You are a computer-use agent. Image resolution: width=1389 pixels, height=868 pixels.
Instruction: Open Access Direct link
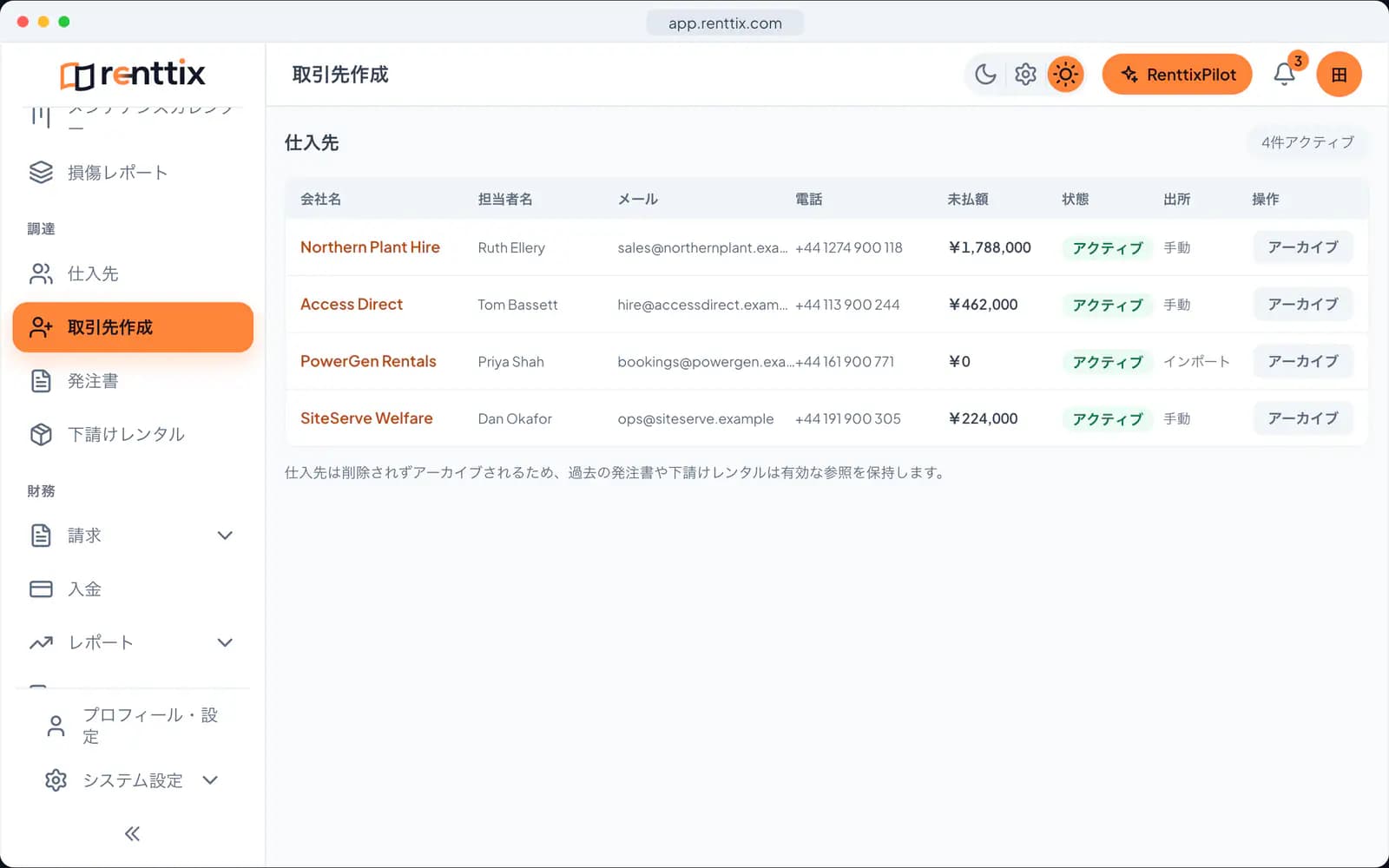point(352,305)
